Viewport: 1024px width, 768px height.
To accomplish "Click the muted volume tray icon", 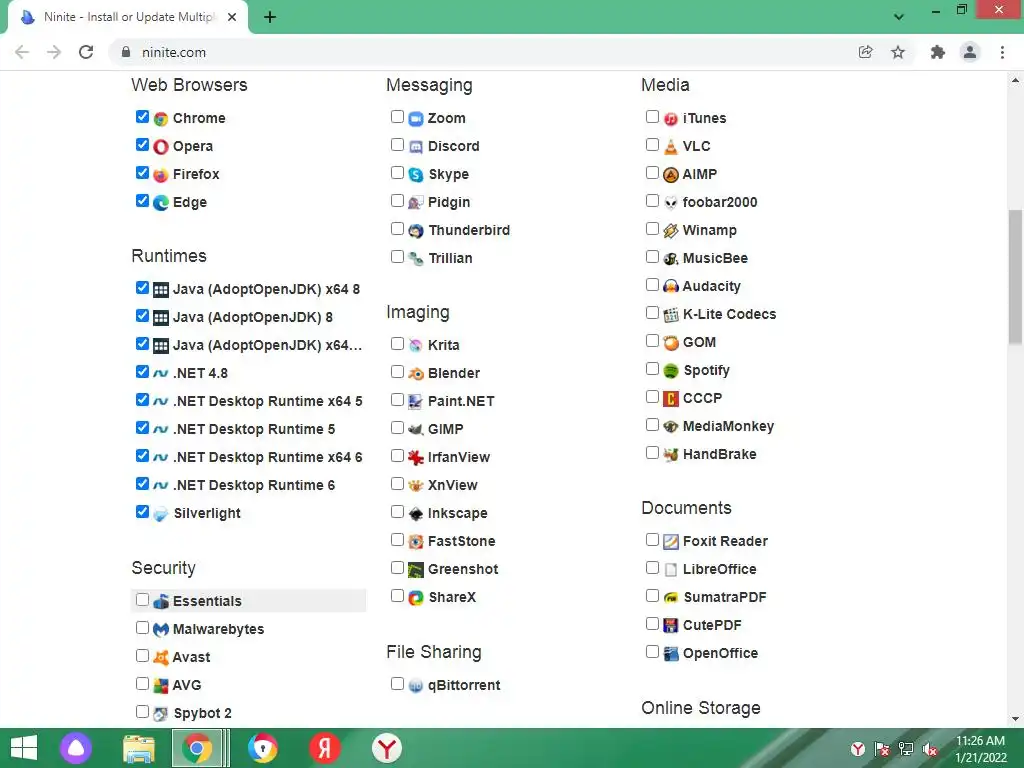I will point(930,749).
